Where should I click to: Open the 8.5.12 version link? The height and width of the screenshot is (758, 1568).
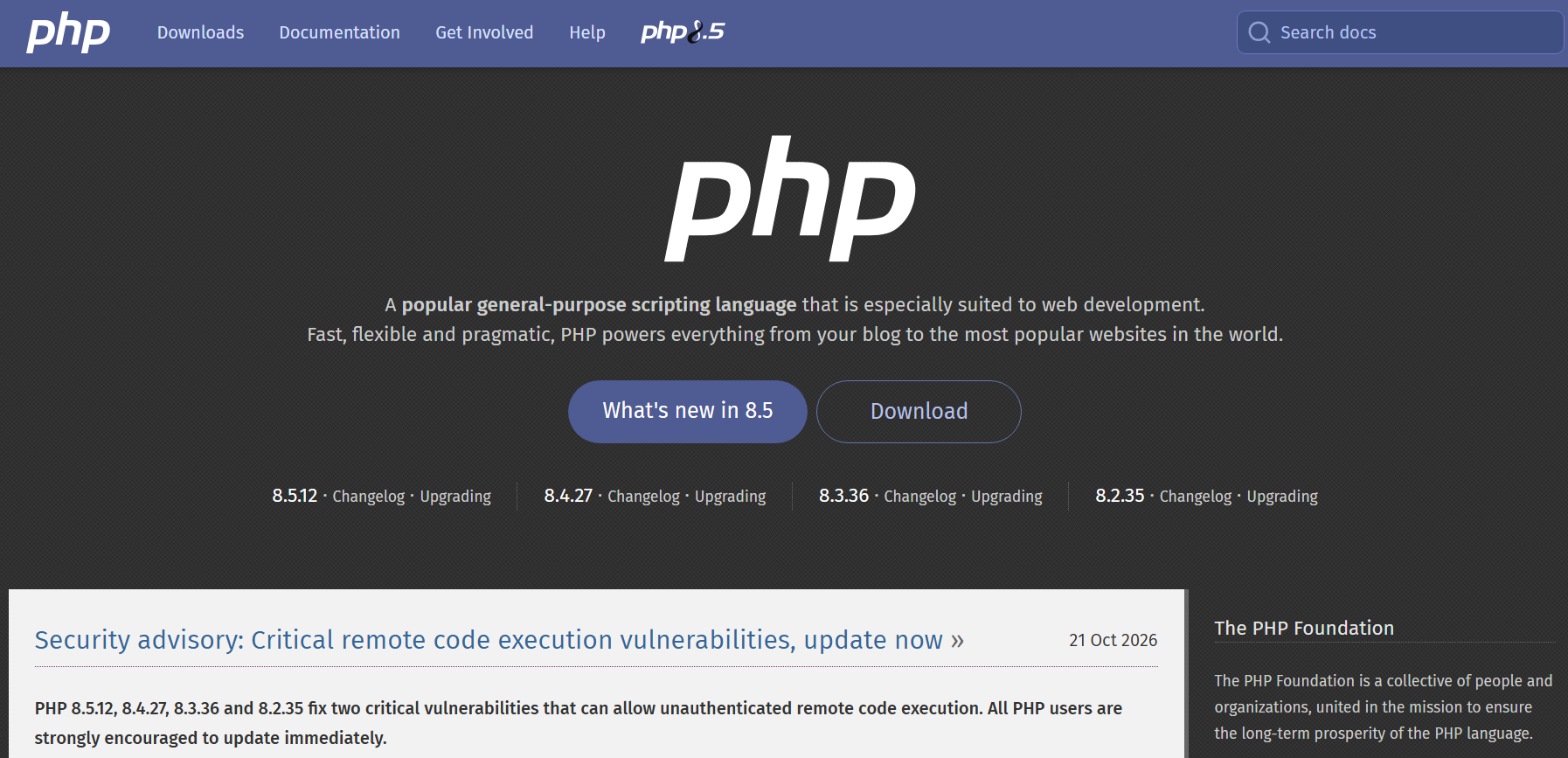pyautogui.click(x=295, y=496)
